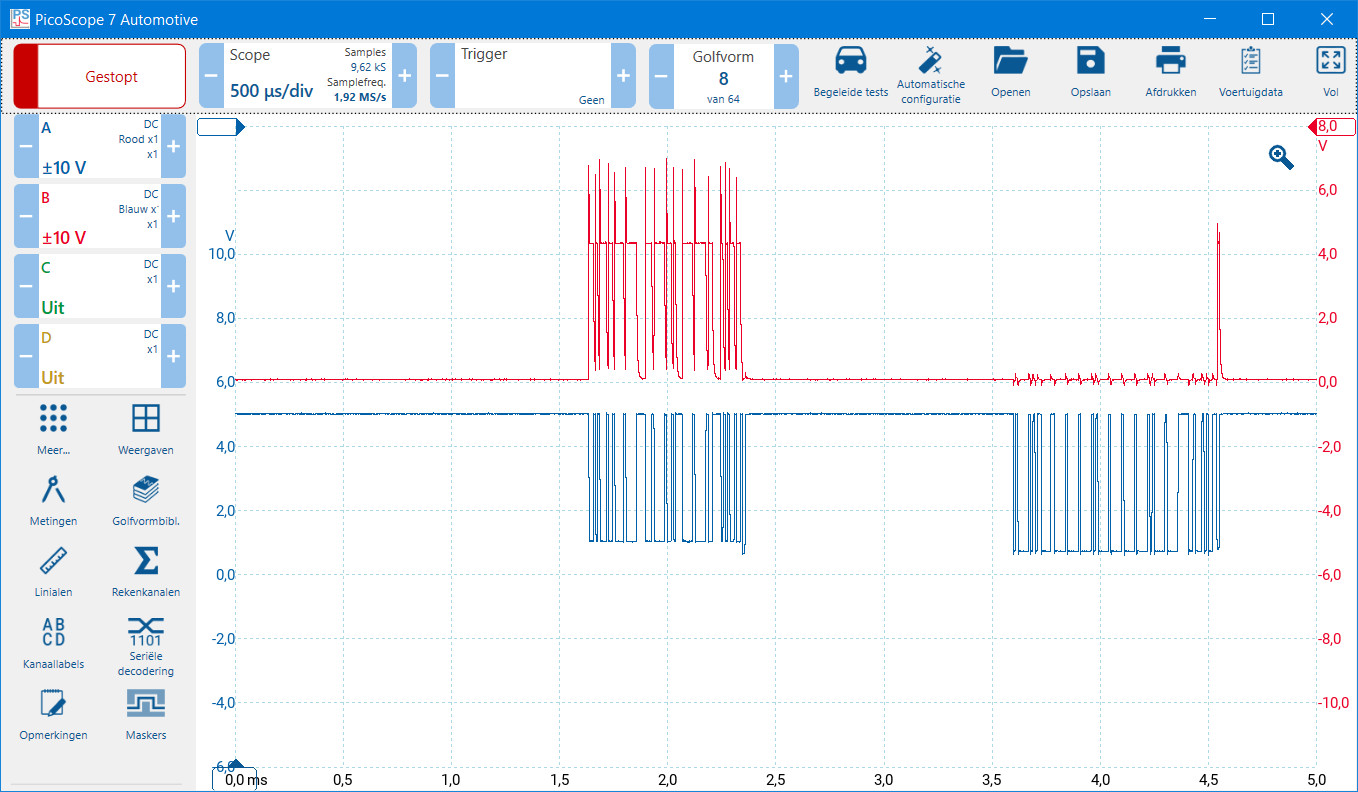1358x792 pixels.
Task: Save waveform with Opslaan icon
Action: [1090, 62]
